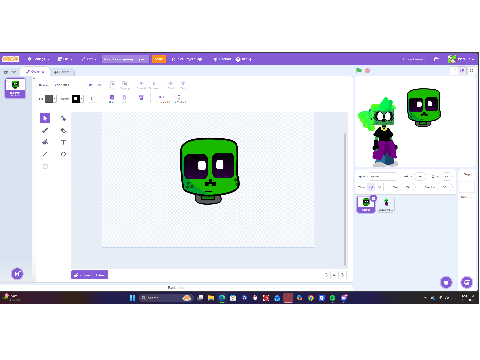
Task: Click the gray Fill color swatch
Action: [x=49, y=99]
